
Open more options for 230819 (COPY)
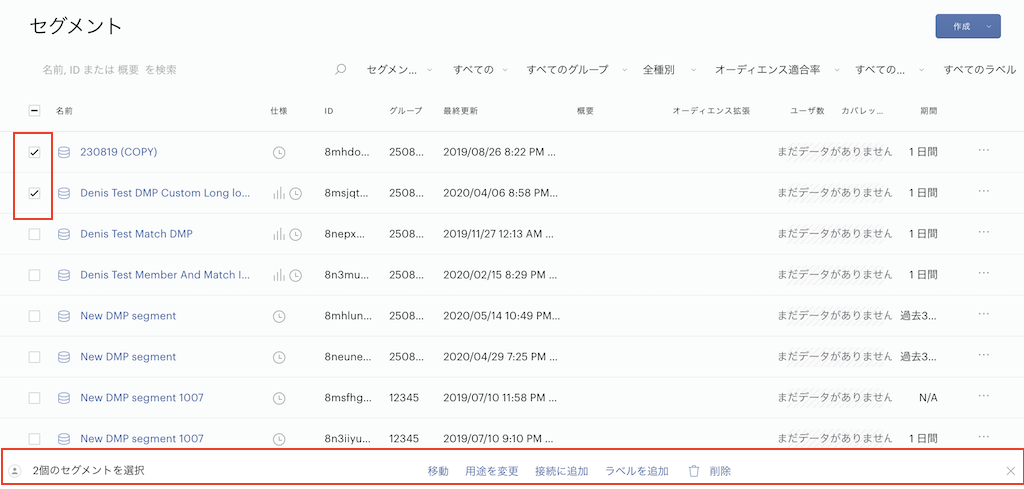[x=984, y=150]
